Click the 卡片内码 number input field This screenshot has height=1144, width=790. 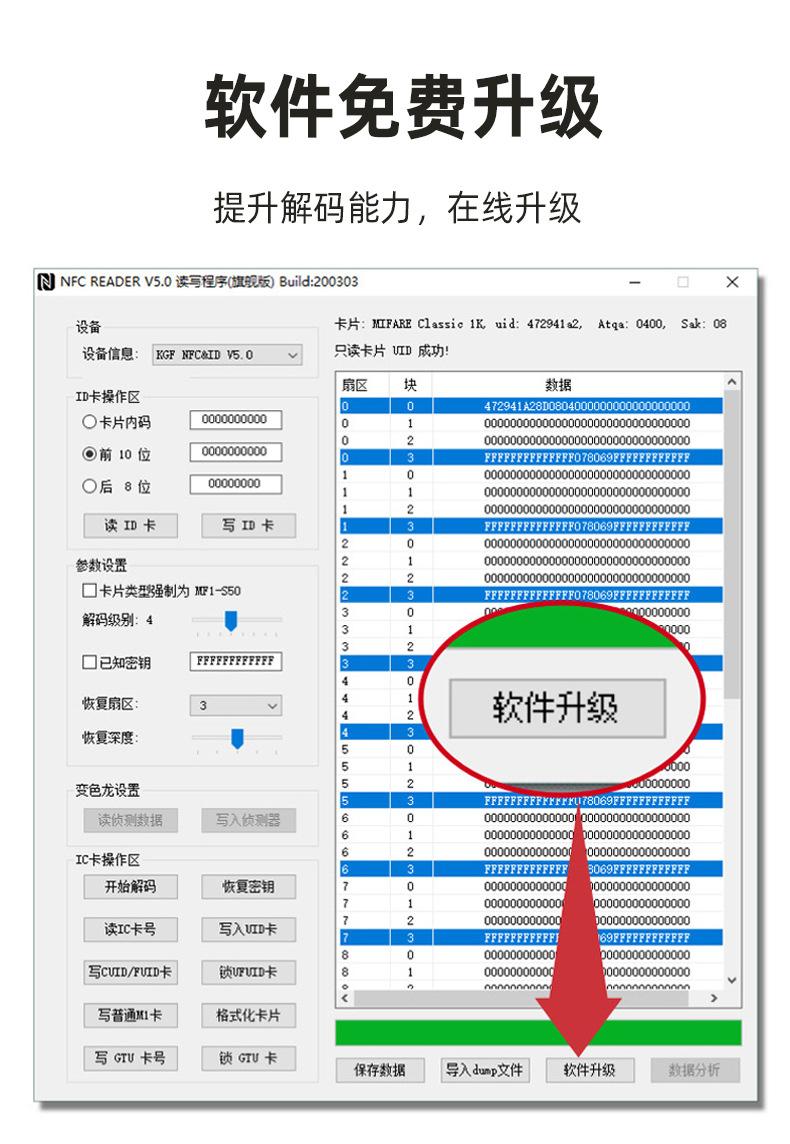236,420
